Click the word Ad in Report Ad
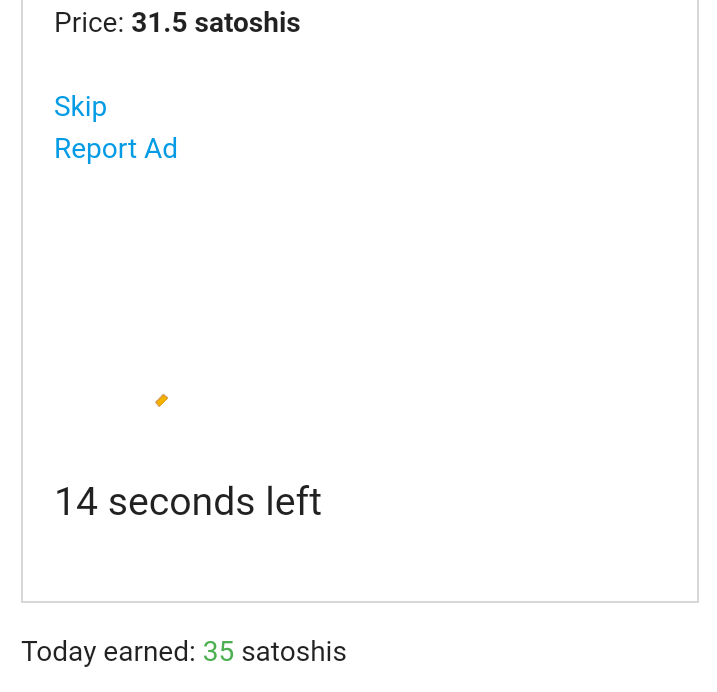This screenshot has height=692, width=717. click(161, 149)
